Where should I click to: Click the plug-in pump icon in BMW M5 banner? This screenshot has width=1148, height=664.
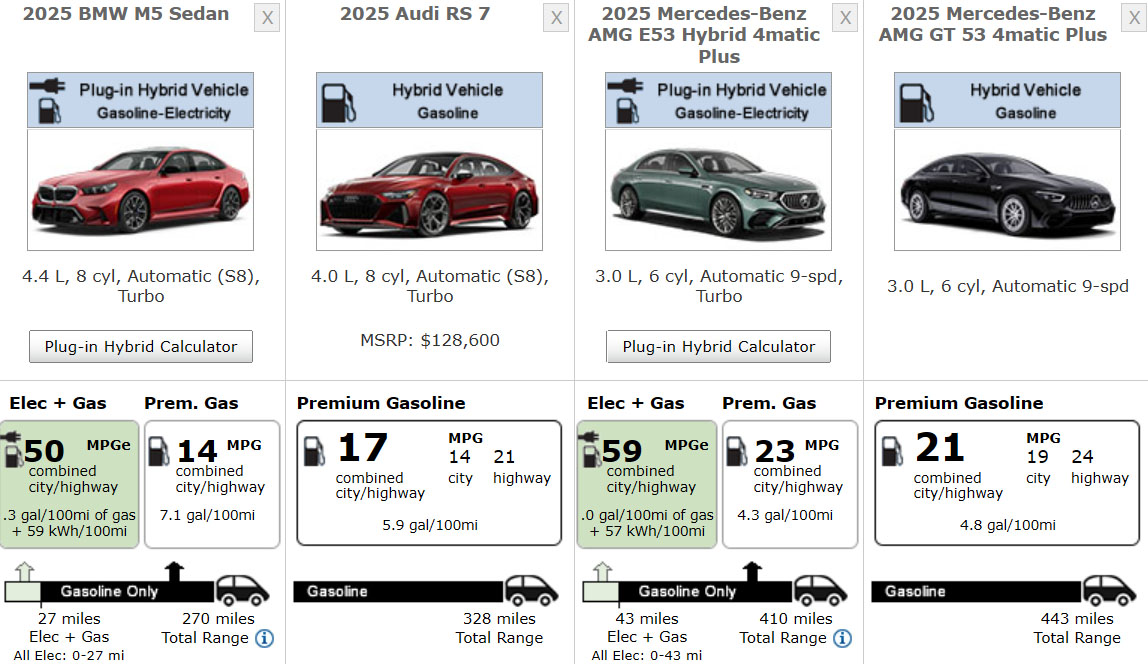coord(47,100)
